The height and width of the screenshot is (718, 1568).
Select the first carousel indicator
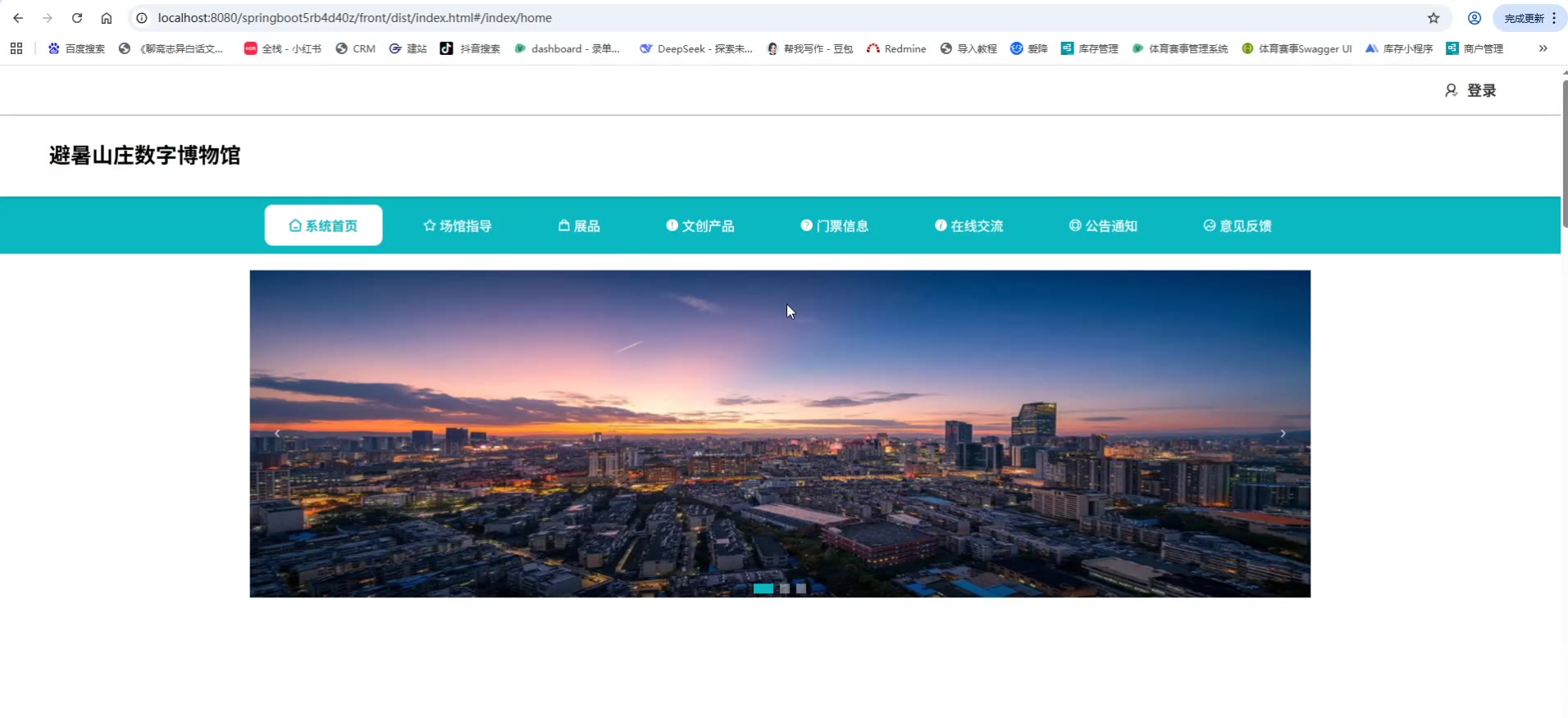coord(763,588)
